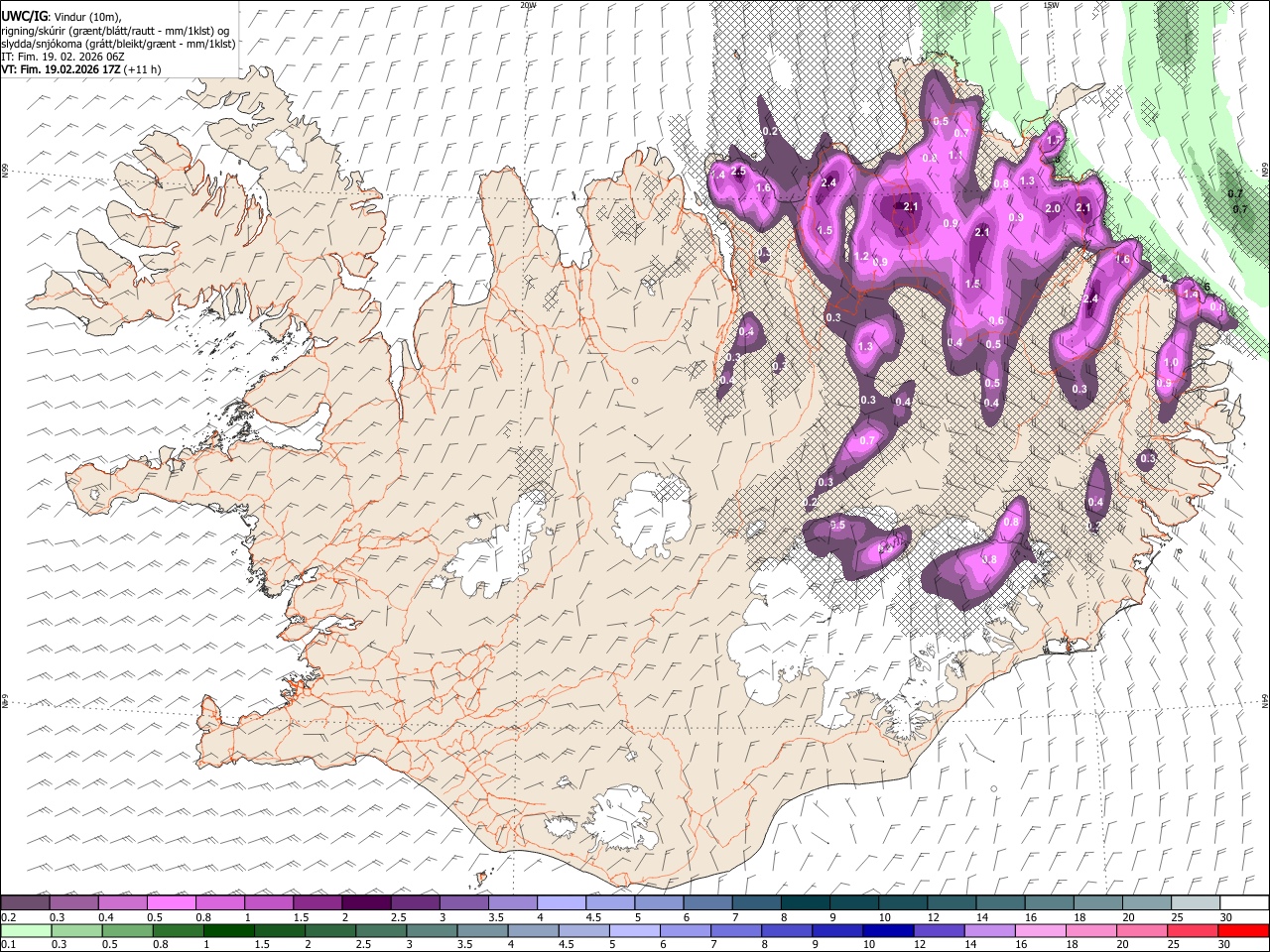Screen dimensions: 1270x952
Task: Click the 'IT: Fim. 19. 02. 2026 06Z' line
Action: click(63, 57)
